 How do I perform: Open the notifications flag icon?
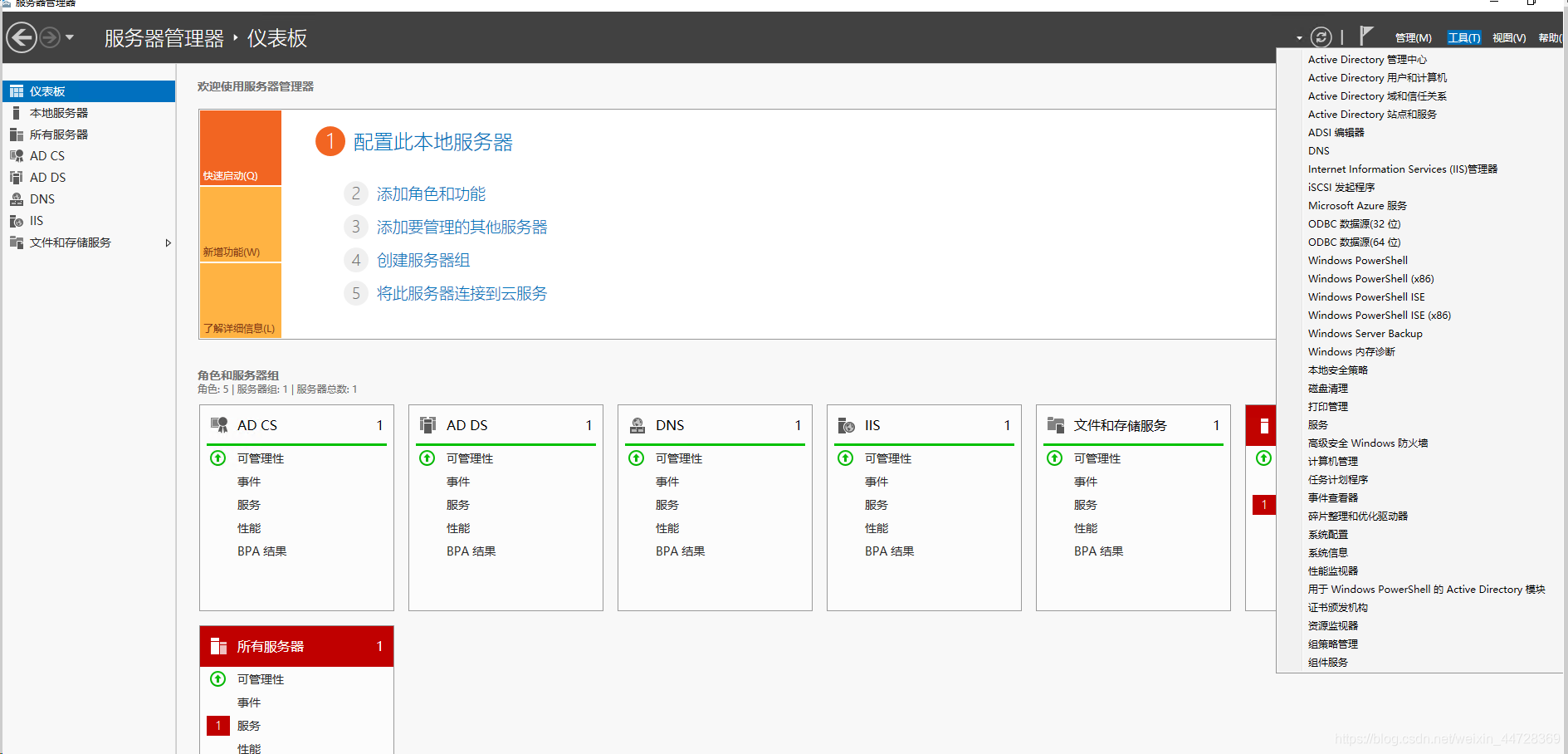click(1365, 36)
